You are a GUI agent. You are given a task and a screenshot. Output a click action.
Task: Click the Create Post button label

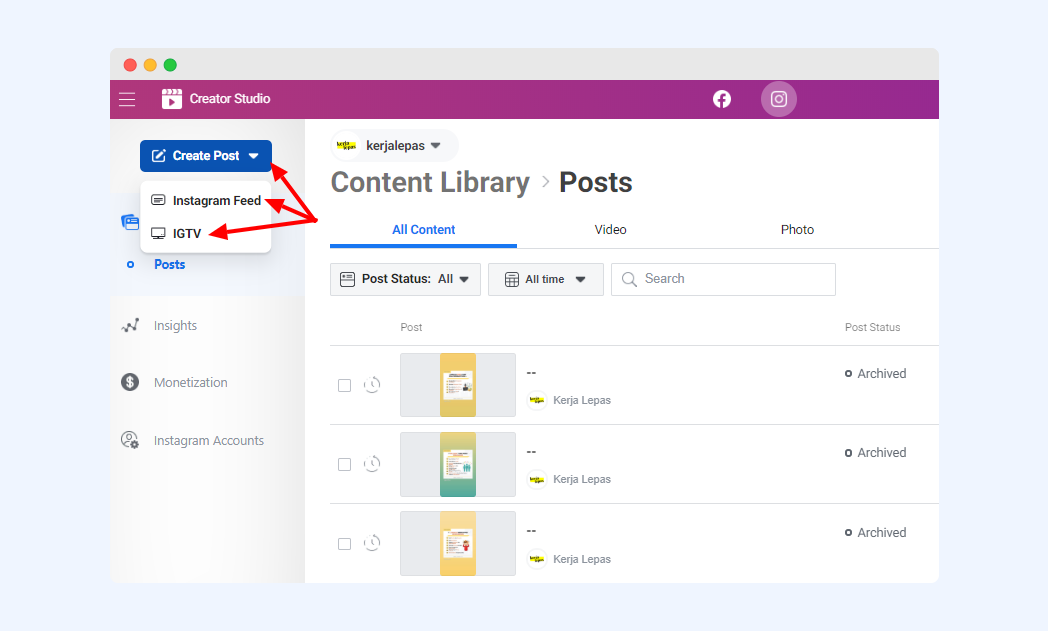pyautogui.click(x=206, y=156)
